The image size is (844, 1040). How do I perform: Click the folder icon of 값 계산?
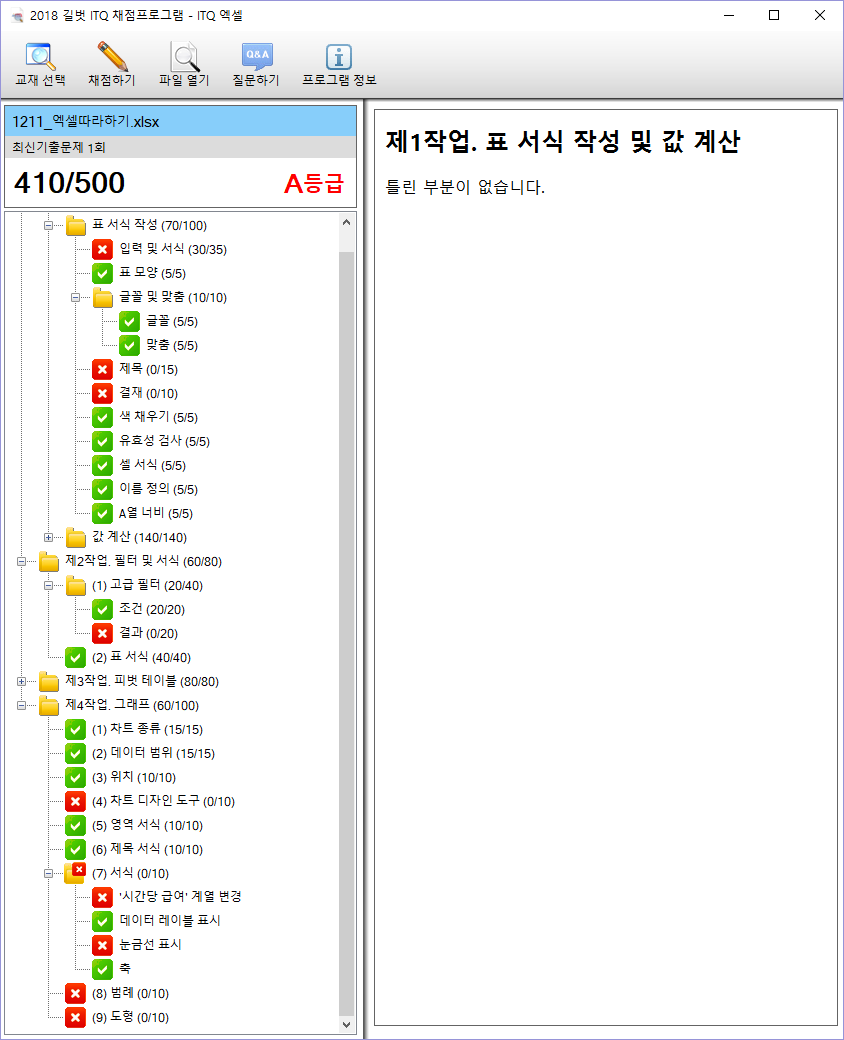pyautogui.click(x=76, y=537)
